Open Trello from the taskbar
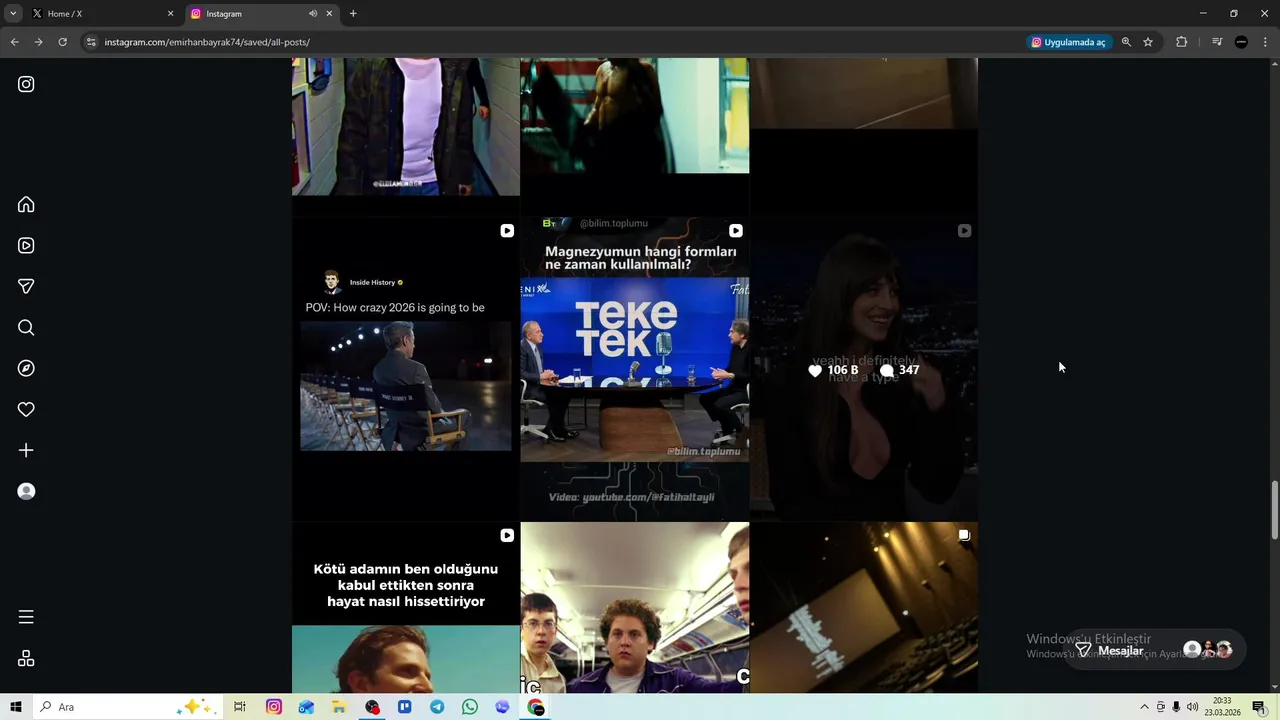 pos(405,707)
